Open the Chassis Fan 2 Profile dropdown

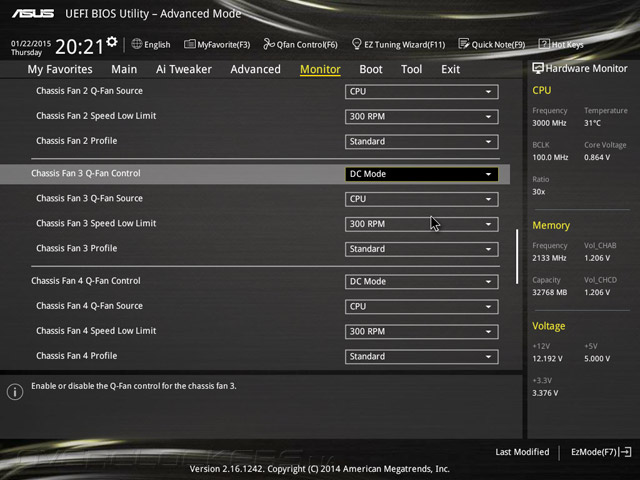pyautogui.click(x=421, y=142)
